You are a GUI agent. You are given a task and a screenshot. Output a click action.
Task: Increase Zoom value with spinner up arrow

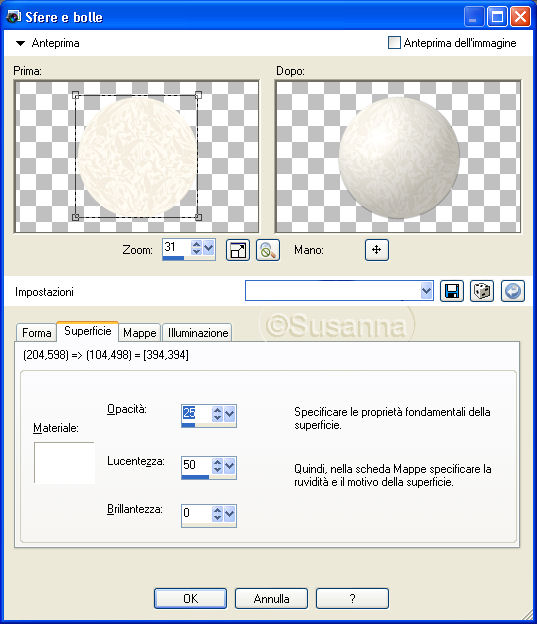pos(196,245)
